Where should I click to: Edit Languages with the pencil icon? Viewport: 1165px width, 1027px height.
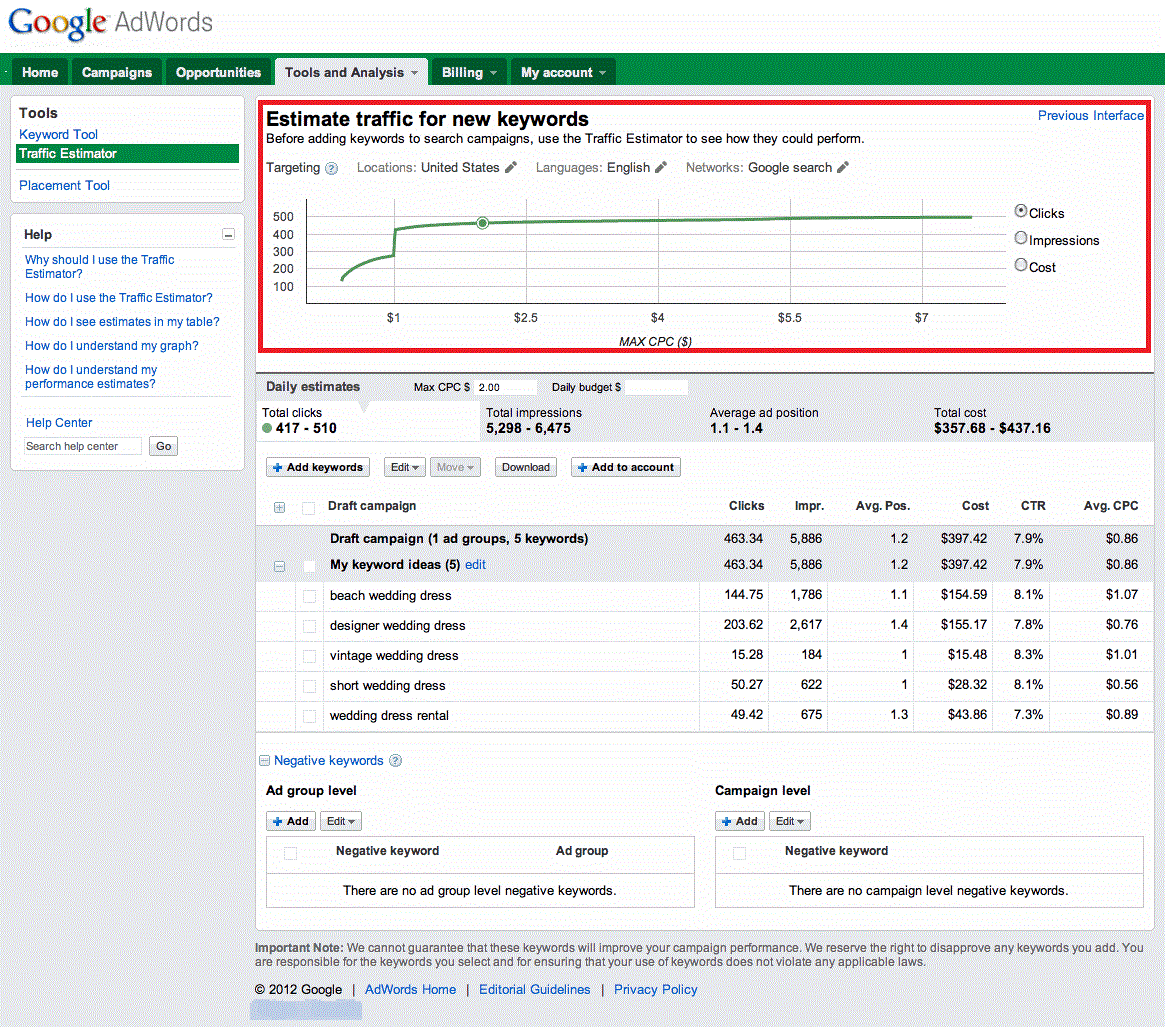pyautogui.click(x=661, y=168)
